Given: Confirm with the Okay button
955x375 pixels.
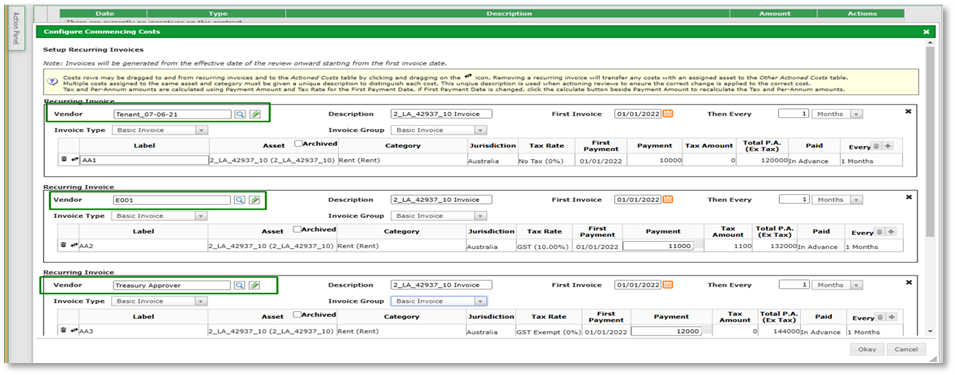Looking at the screenshot, I should [867, 349].
